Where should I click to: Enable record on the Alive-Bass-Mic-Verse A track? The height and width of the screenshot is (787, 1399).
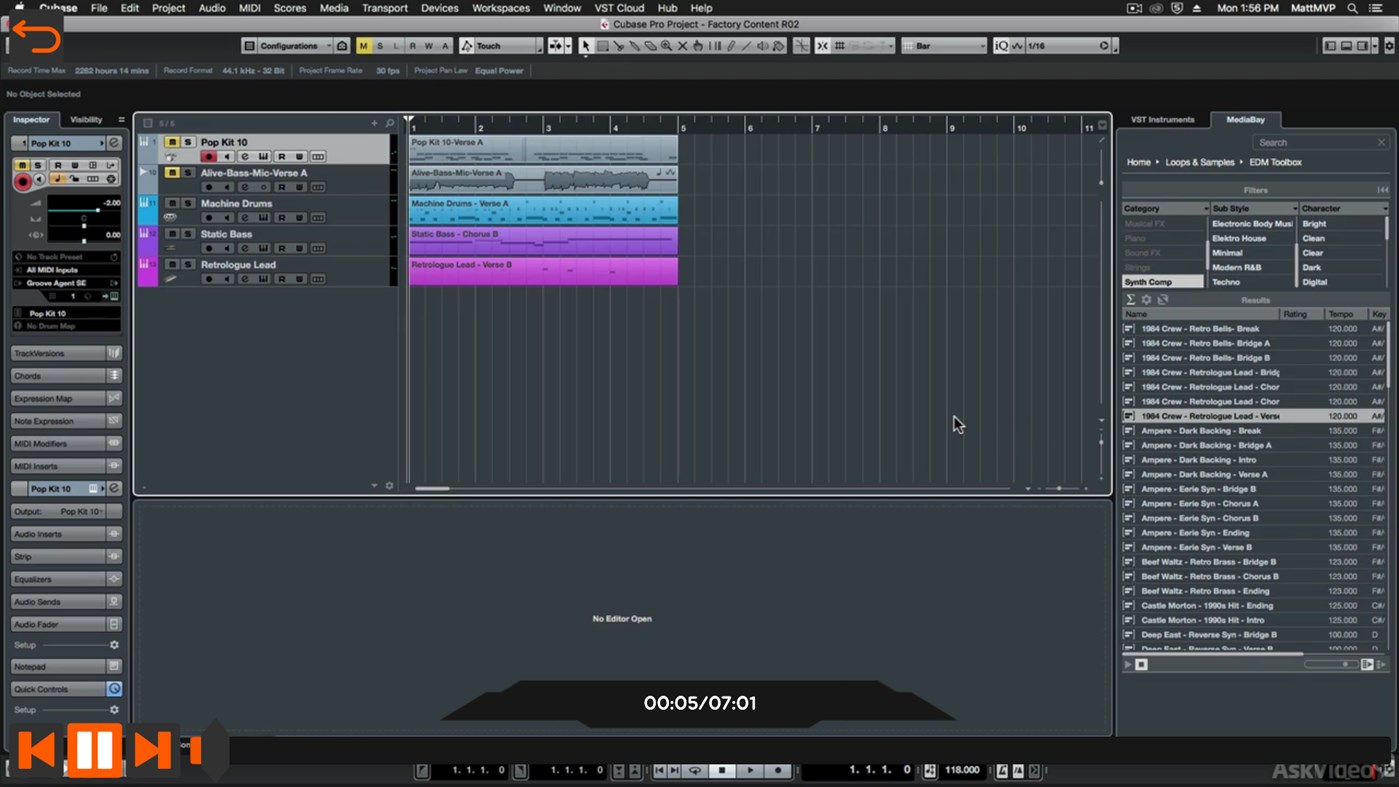[x=208, y=186]
